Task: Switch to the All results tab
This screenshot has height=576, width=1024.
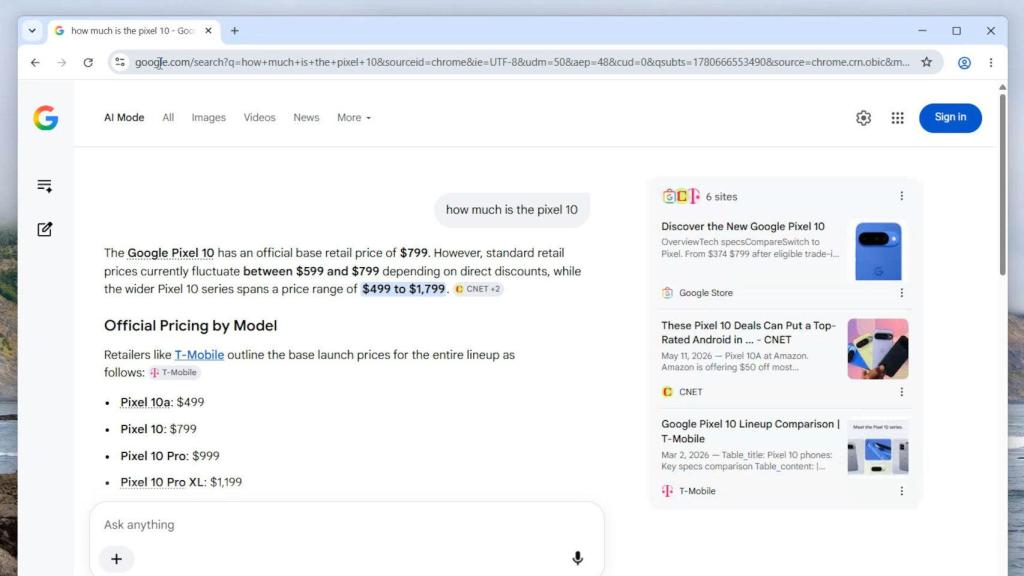Action: point(168,118)
